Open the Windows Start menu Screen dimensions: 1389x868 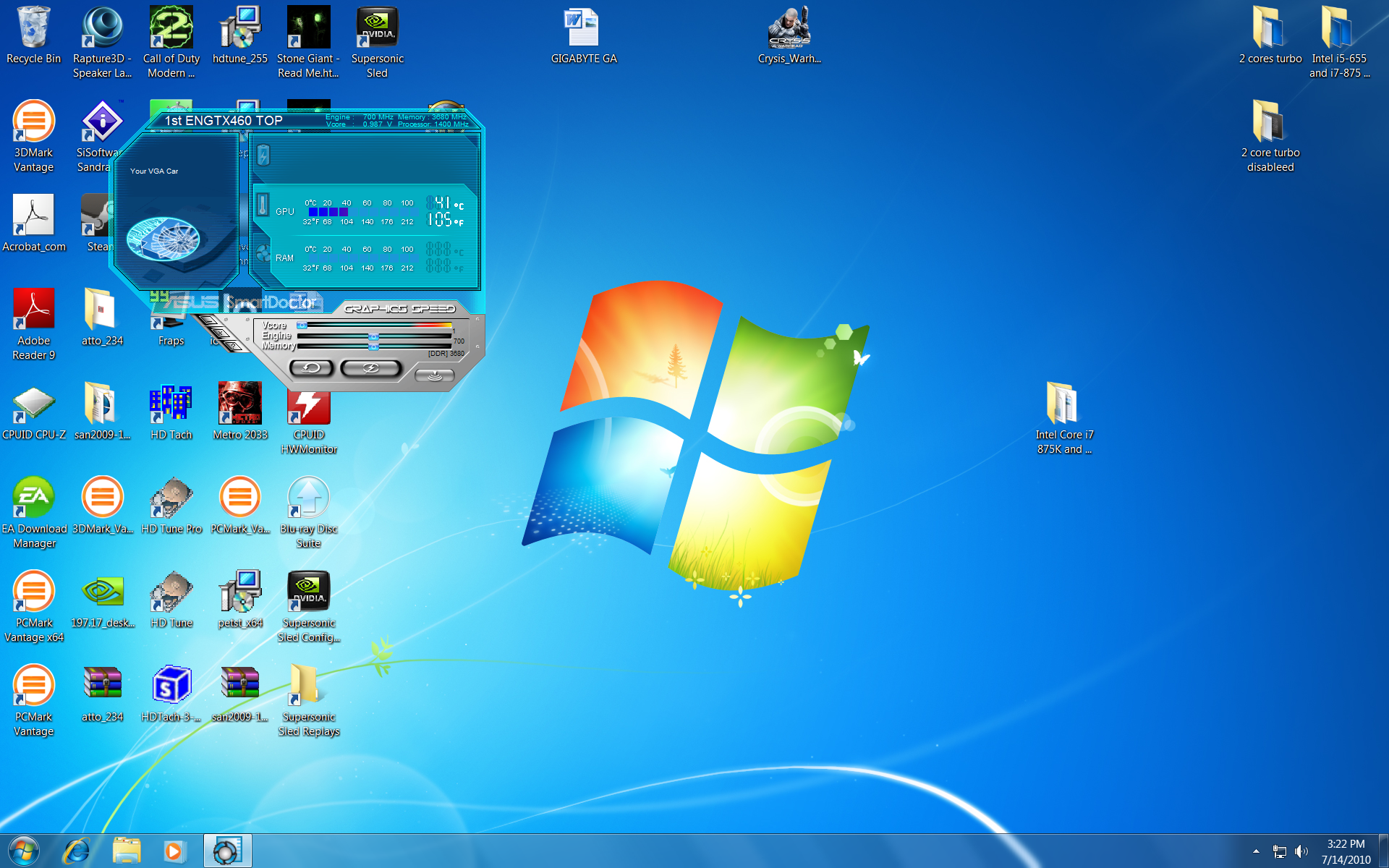pyautogui.click(x=23, y=851)
